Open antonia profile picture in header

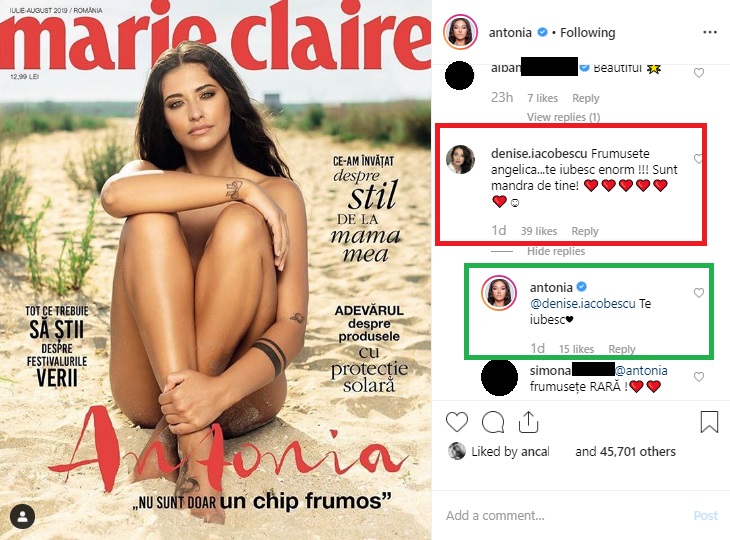click(460, 32)
